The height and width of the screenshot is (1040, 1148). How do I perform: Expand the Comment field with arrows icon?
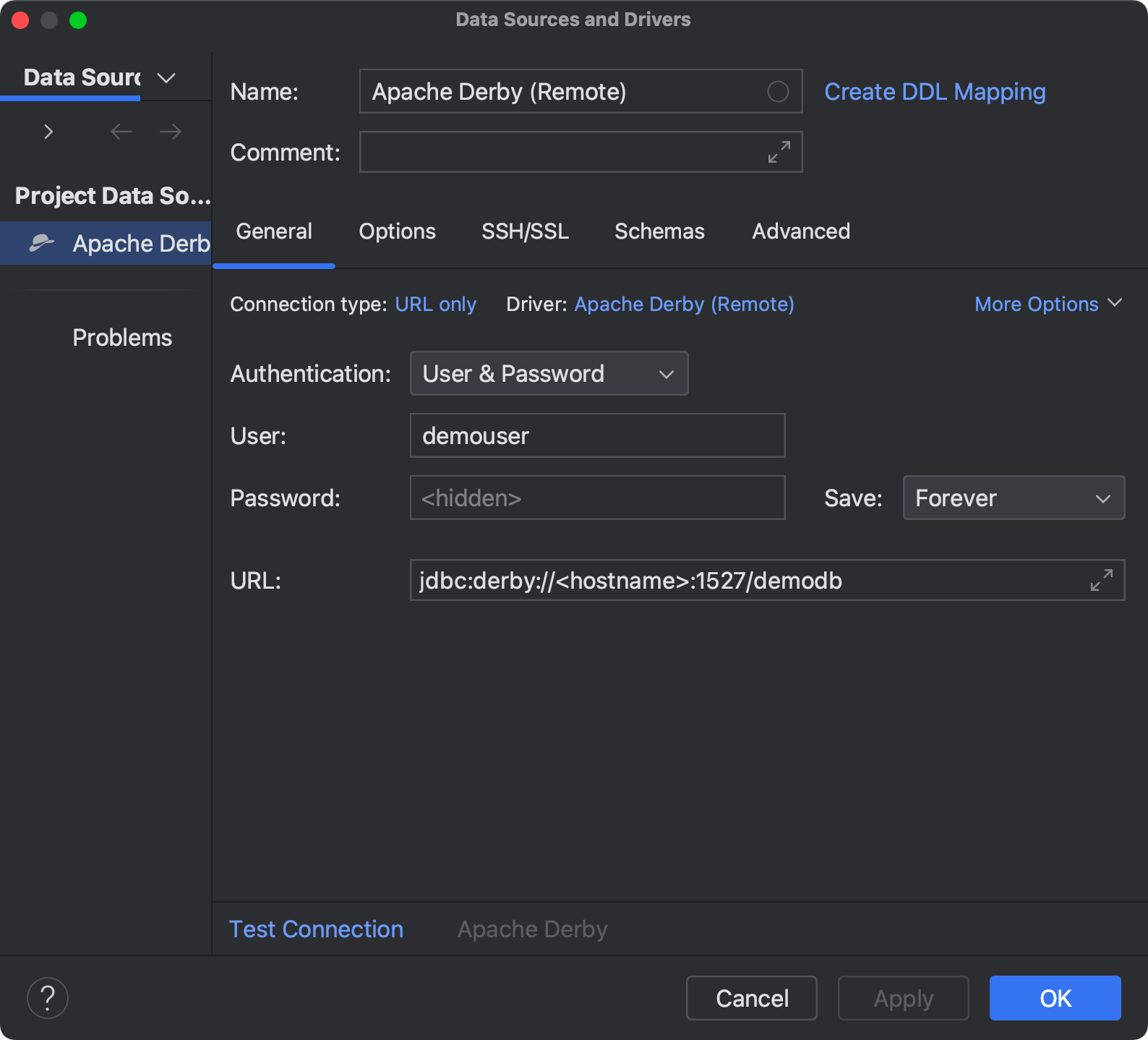[x=779, y=152]
